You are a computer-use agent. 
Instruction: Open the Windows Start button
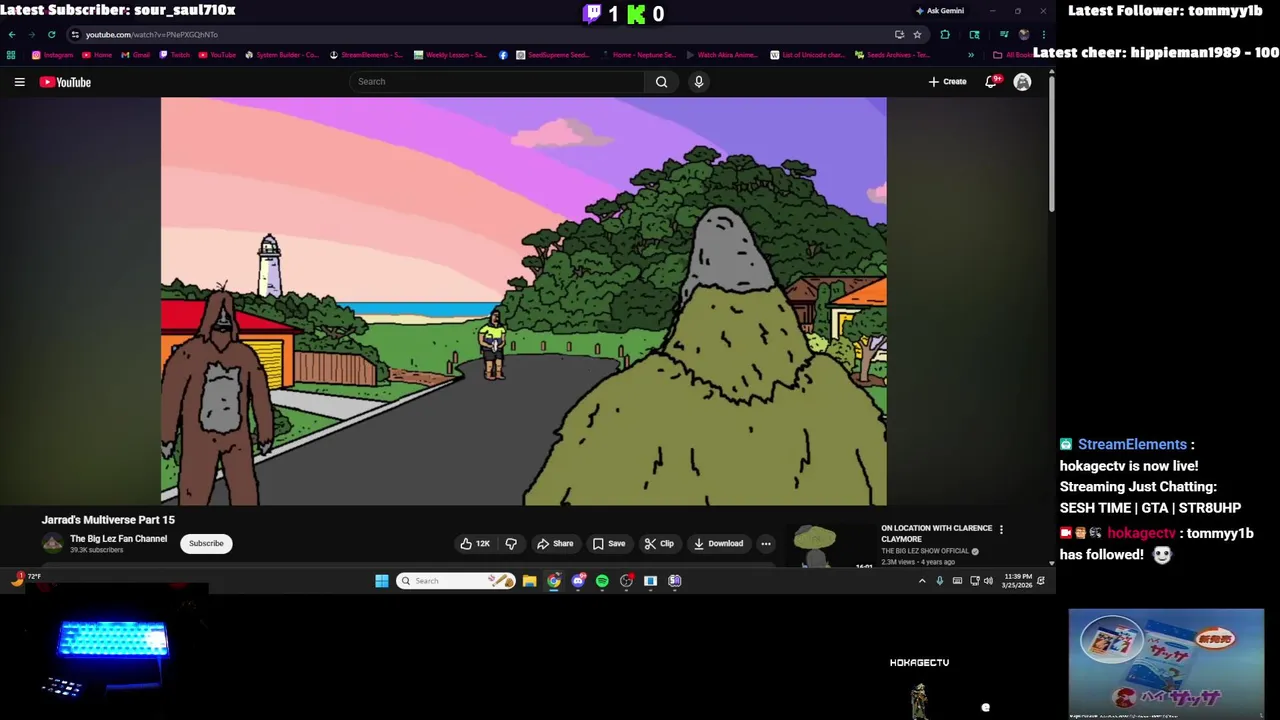tap(382, 581)
